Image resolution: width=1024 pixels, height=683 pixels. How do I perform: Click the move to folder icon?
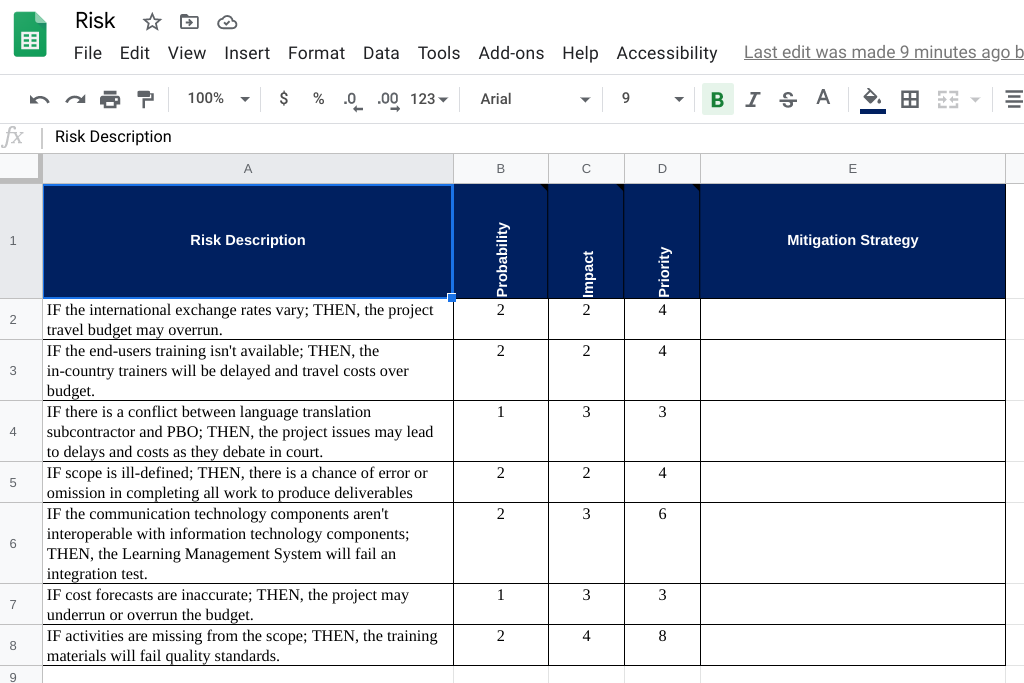click(x=189, y=22)
